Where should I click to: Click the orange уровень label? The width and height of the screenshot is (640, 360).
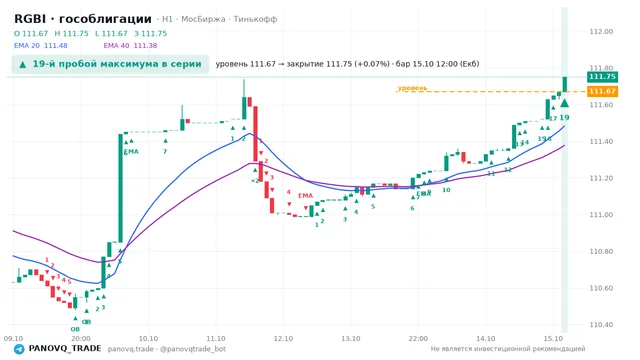[412, 88]
